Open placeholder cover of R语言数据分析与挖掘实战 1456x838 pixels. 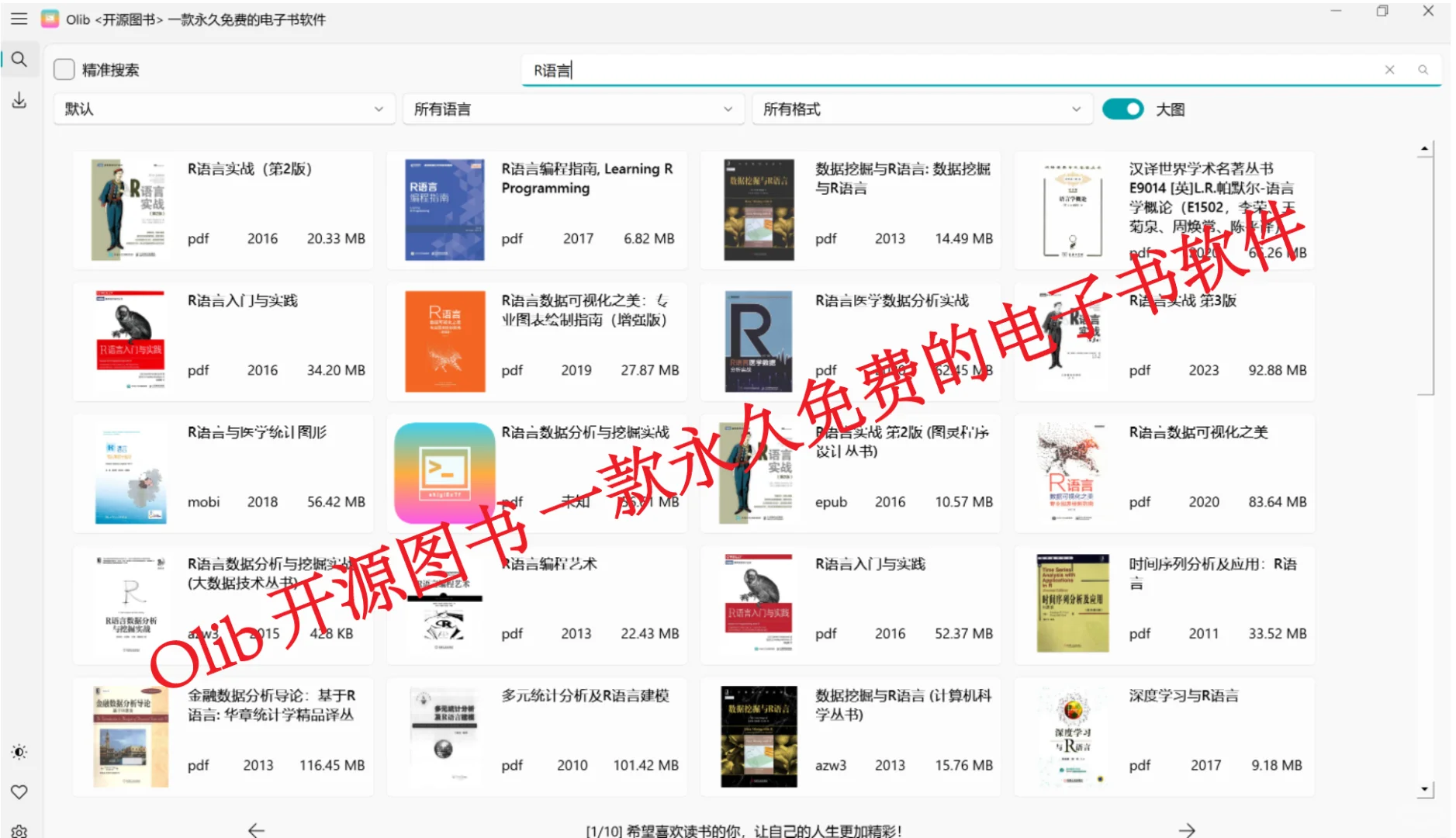click(x=444, y=473)
